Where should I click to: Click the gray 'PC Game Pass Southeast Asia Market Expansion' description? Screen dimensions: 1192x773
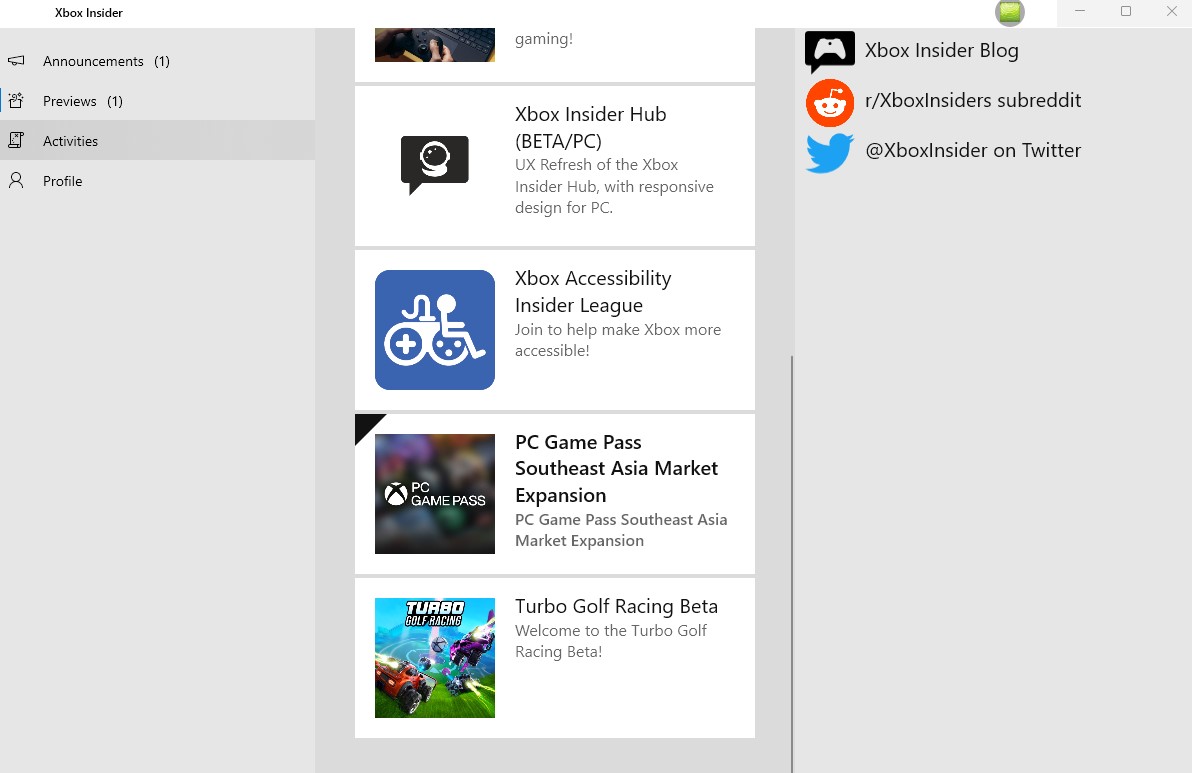[621, 530]
